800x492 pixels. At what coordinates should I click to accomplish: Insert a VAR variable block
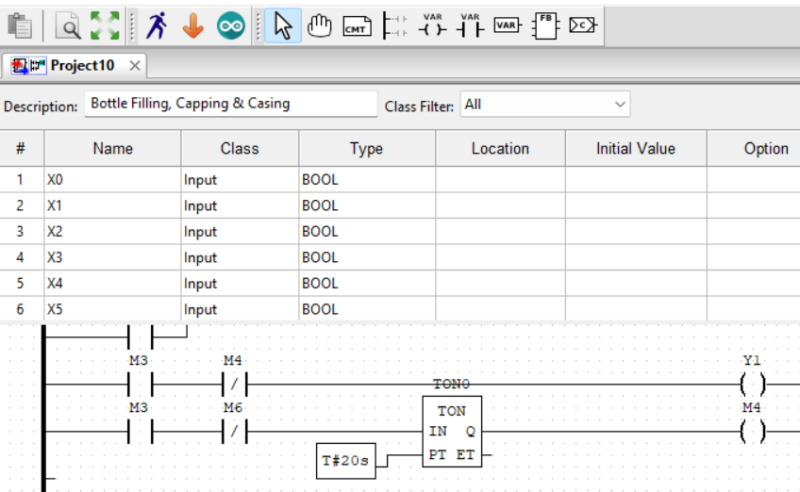[x=507, y=26]
